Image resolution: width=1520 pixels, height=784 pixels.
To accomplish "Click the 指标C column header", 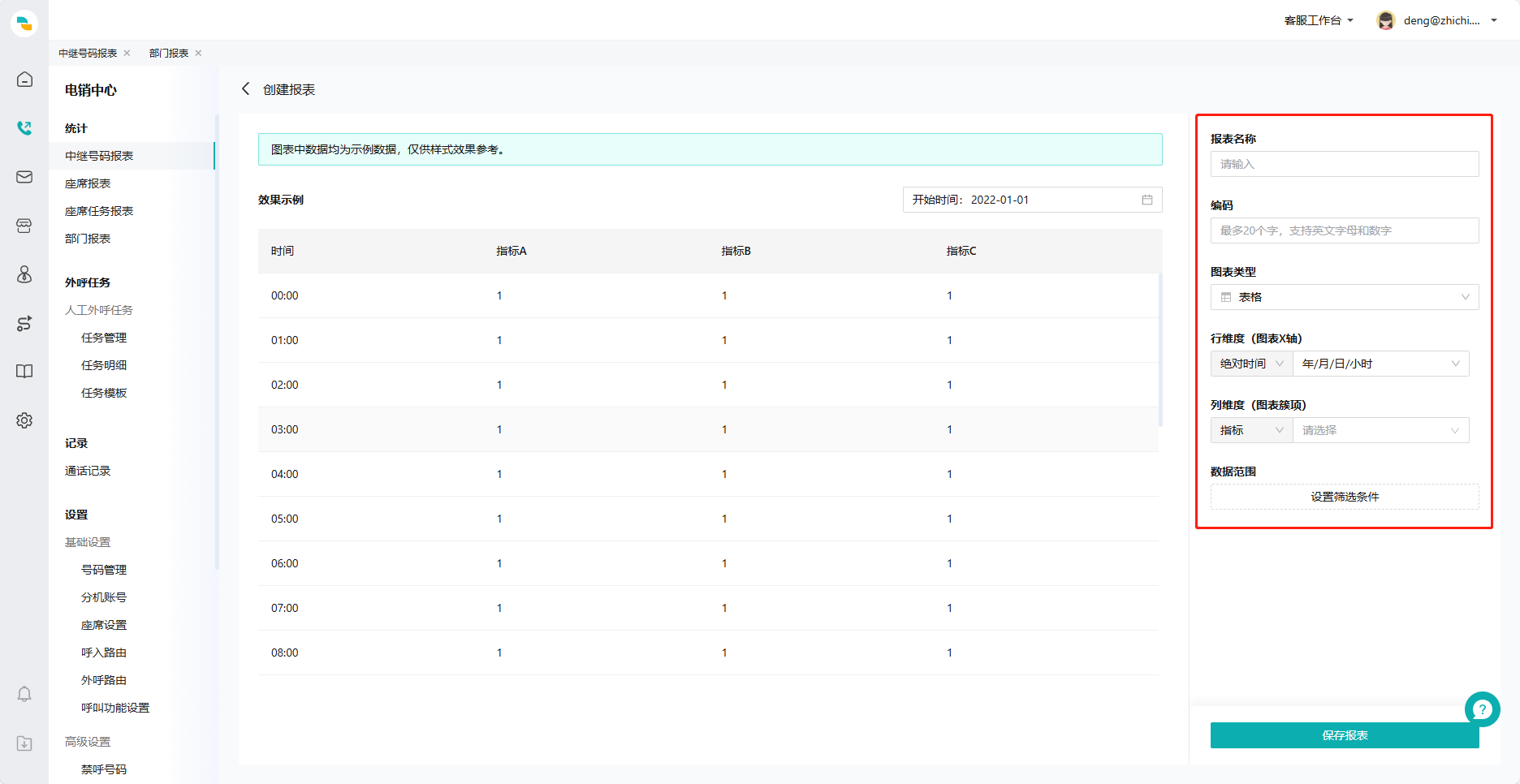I will point(961,251).
